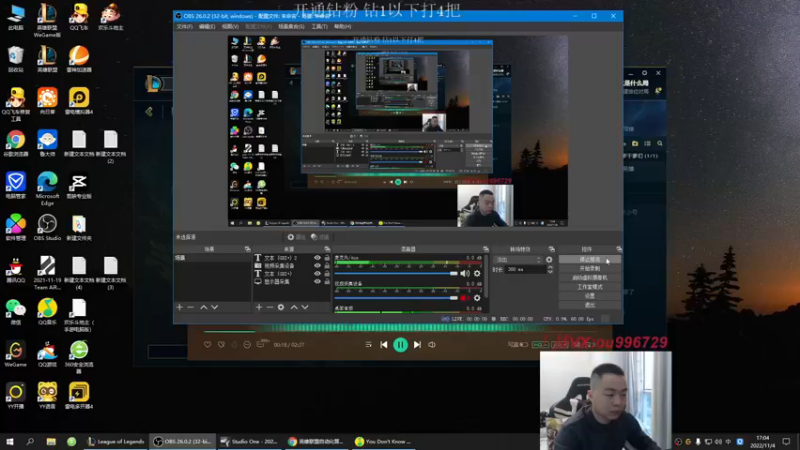This screenshot has width=800, height=450.
Task: Click the volume icon in the music player
Action: [432, 345]
